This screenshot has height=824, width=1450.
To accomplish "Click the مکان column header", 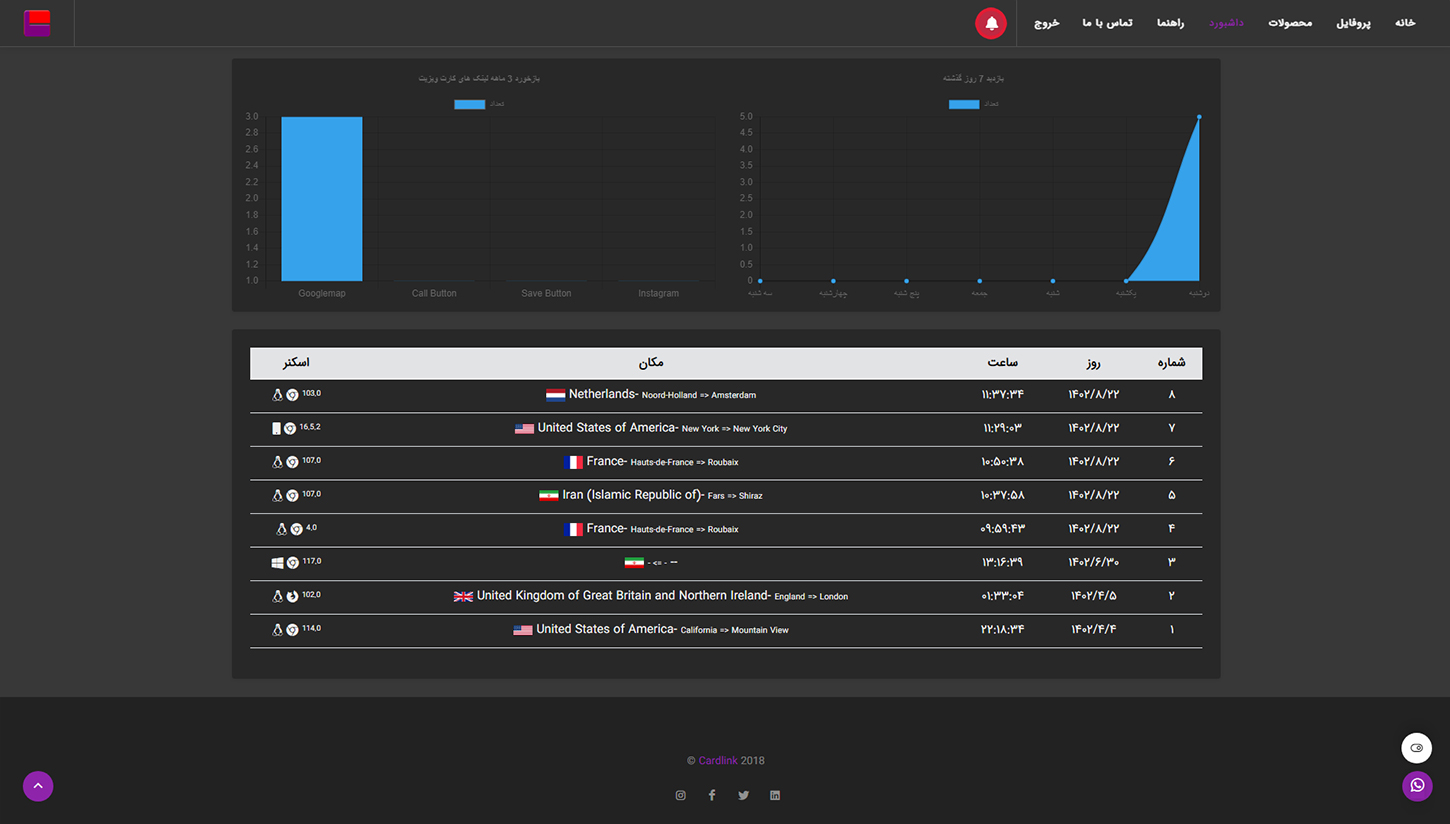I will pyautogui.click(x=651, y=363).
